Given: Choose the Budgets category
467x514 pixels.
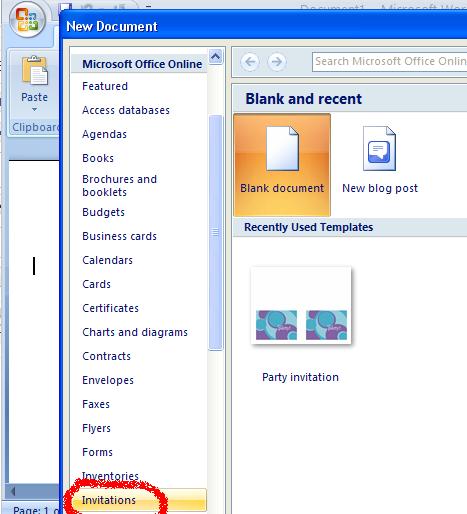Looking at the screenshot, I should coord(103,212).
